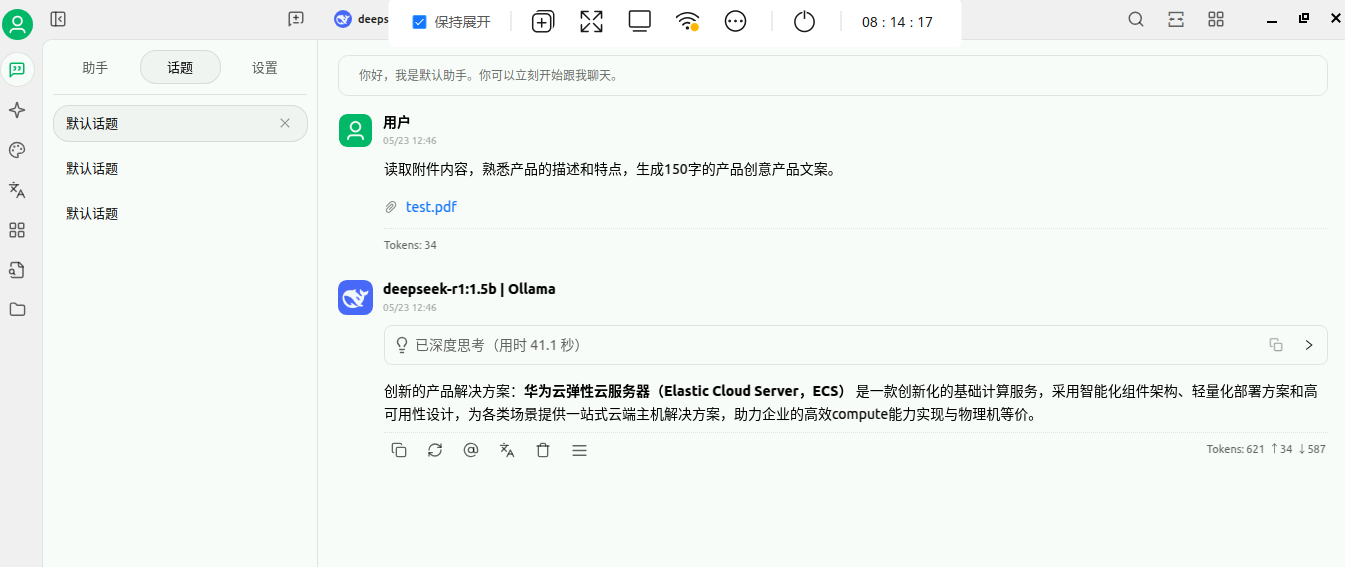
Task: Open the test.pdf attachment link
Action: [431, 207]
